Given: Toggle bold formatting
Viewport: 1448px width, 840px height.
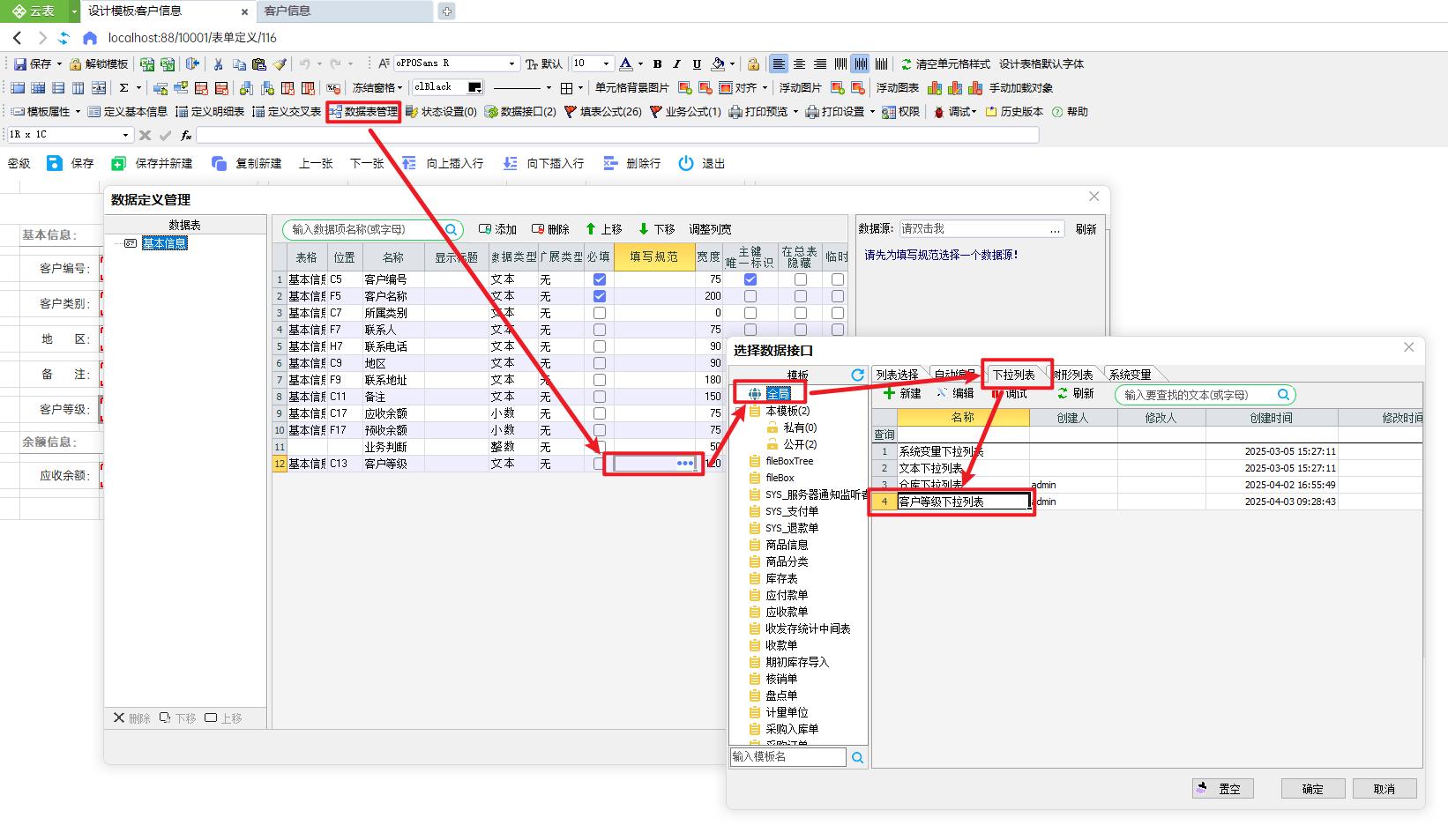Looking at the screenshot, I should click(657, 63).
